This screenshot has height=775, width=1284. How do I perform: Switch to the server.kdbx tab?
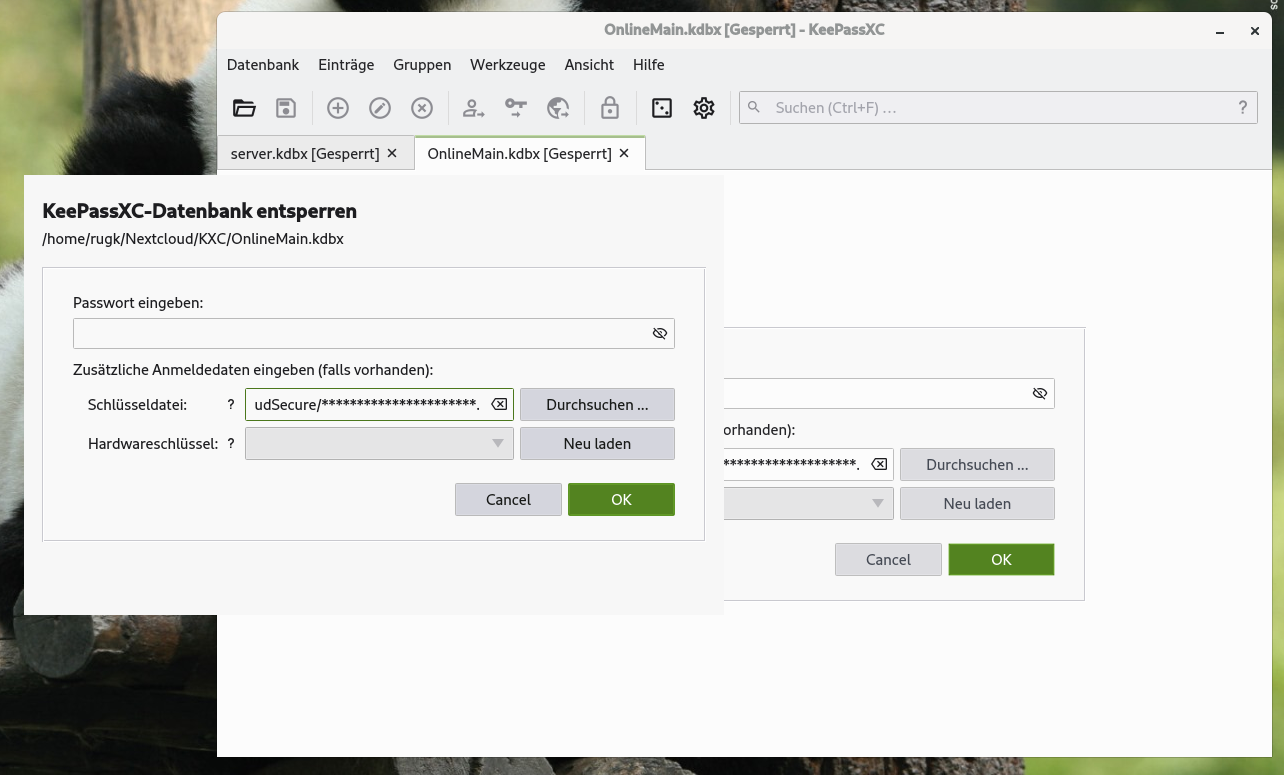tap(305, 153)
